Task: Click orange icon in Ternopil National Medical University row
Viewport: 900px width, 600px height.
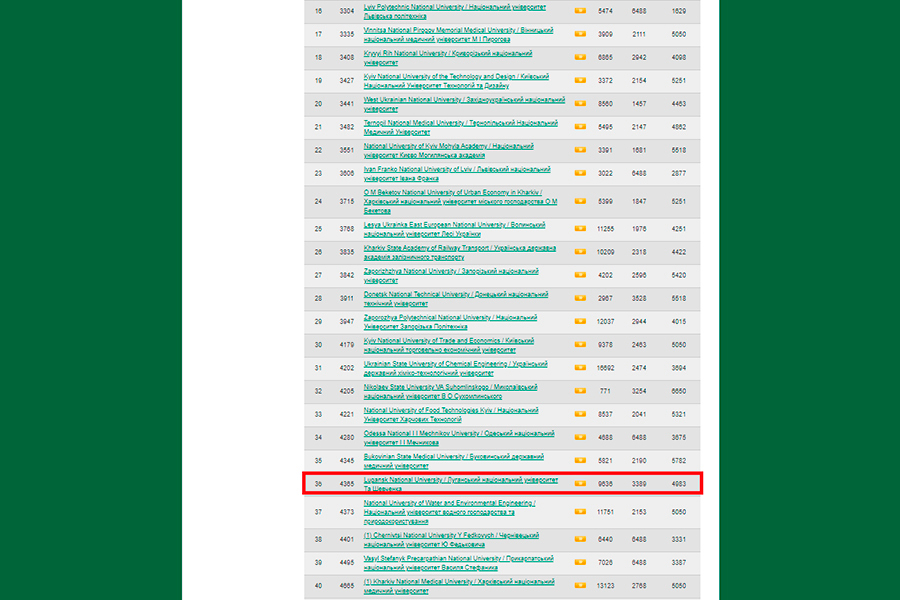Action: 580,126
